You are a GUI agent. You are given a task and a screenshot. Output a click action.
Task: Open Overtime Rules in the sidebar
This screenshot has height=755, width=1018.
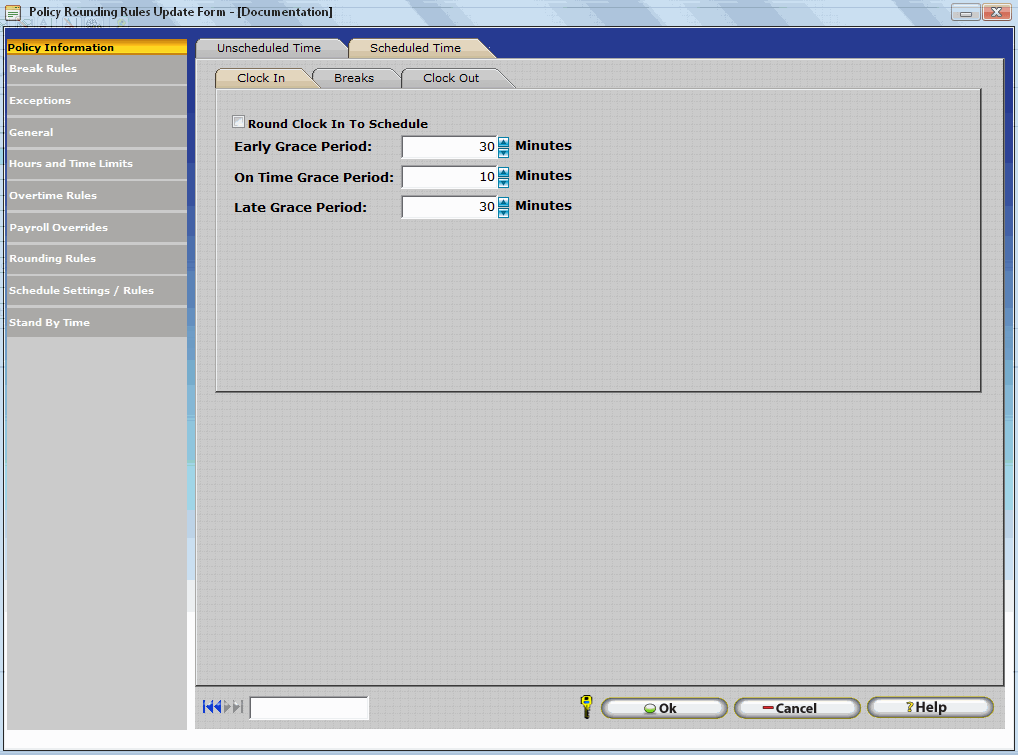(53, 196)
